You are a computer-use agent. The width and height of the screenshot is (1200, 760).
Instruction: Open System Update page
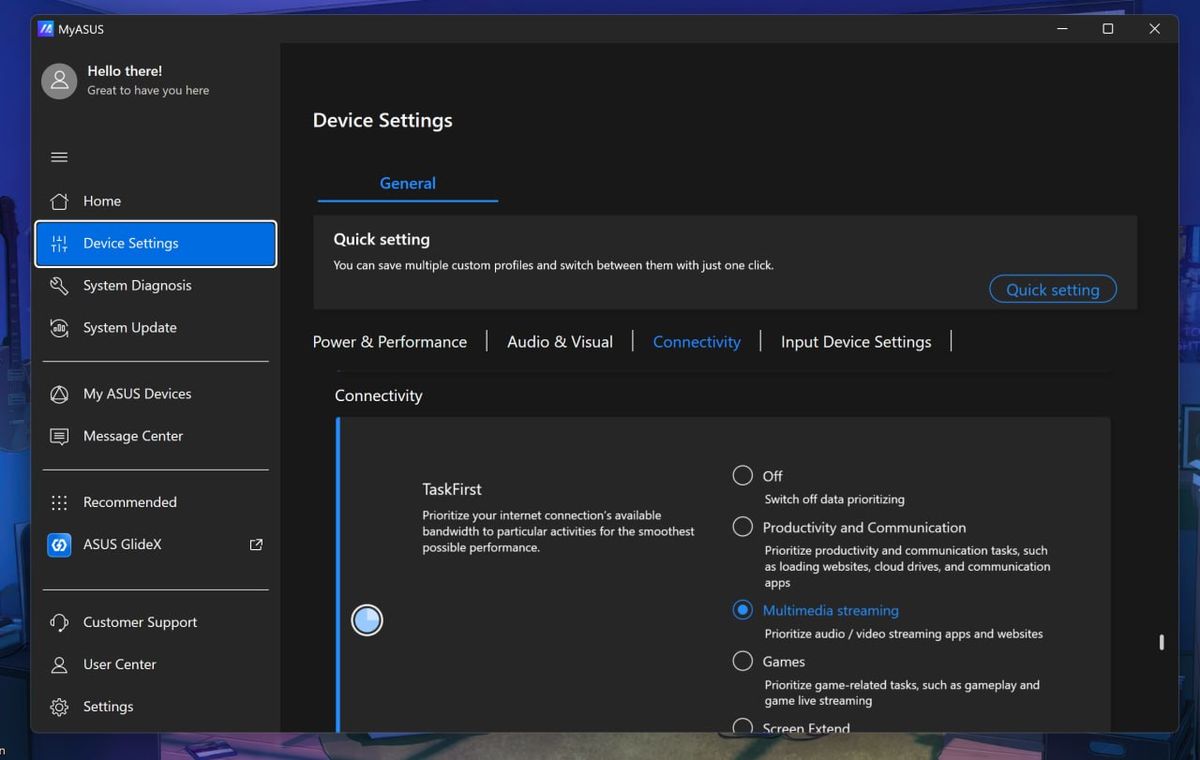155,327
